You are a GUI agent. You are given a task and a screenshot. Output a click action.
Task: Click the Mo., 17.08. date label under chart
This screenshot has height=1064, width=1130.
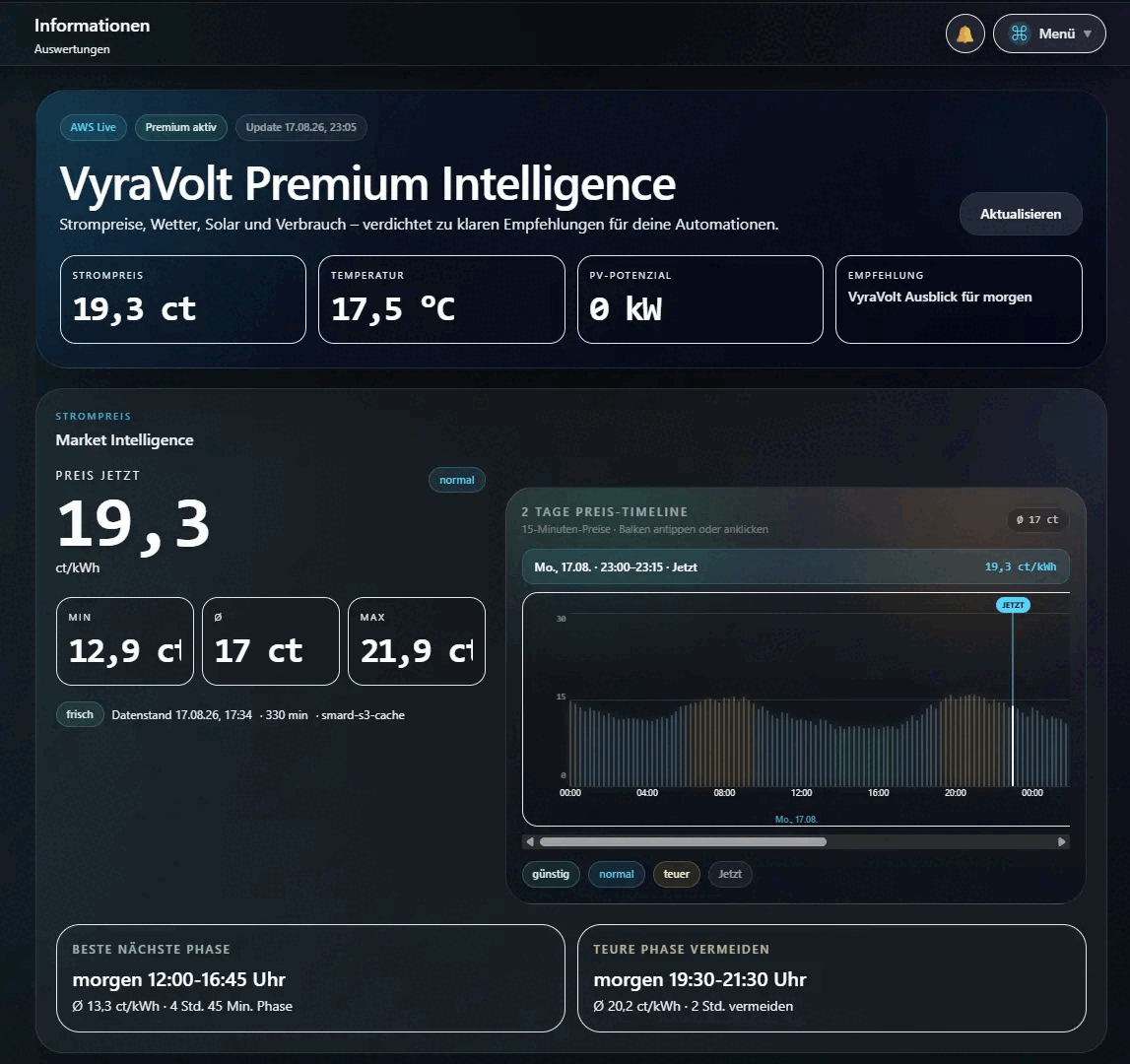click(x=796, y=820)
